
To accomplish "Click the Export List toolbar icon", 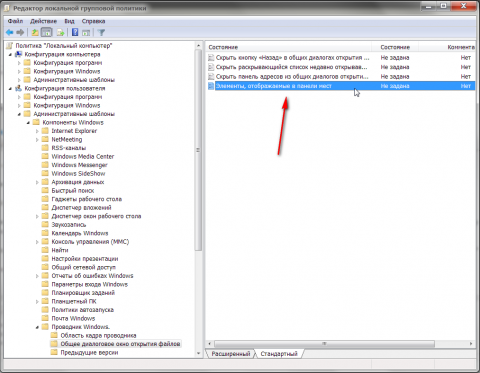I will pyautogui.click(x=60, y=32).
